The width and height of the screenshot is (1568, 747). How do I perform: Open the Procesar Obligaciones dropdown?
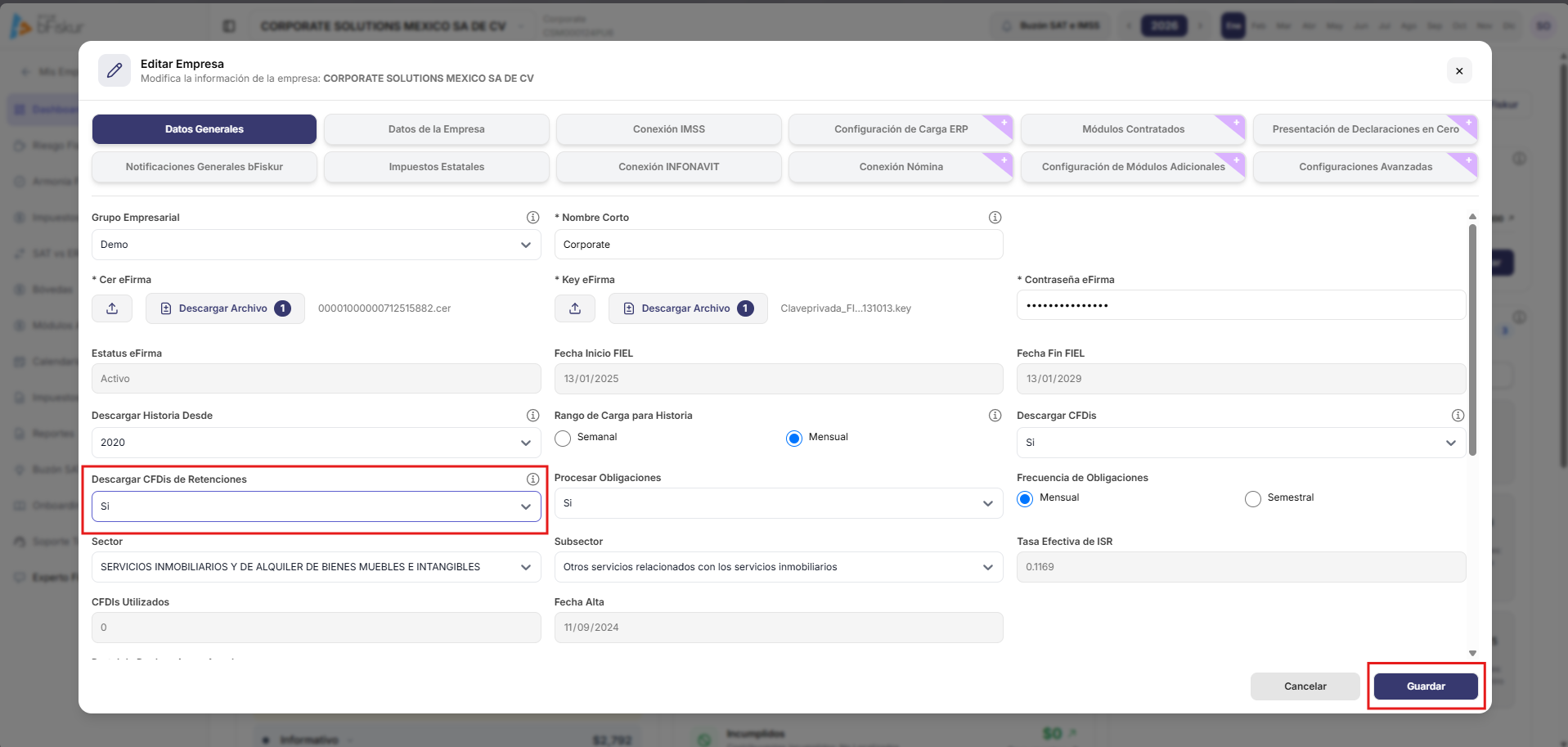779,503
